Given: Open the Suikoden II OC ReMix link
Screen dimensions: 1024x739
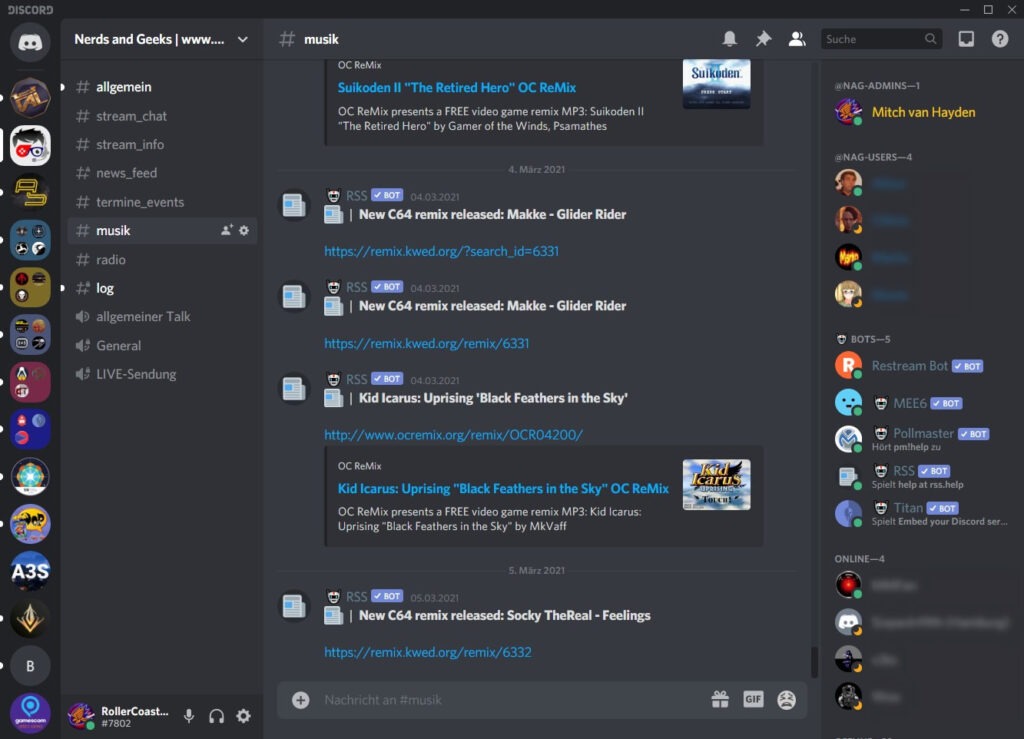Looking at the screenshot, I should pyautogui.click(x=457, y=87).
